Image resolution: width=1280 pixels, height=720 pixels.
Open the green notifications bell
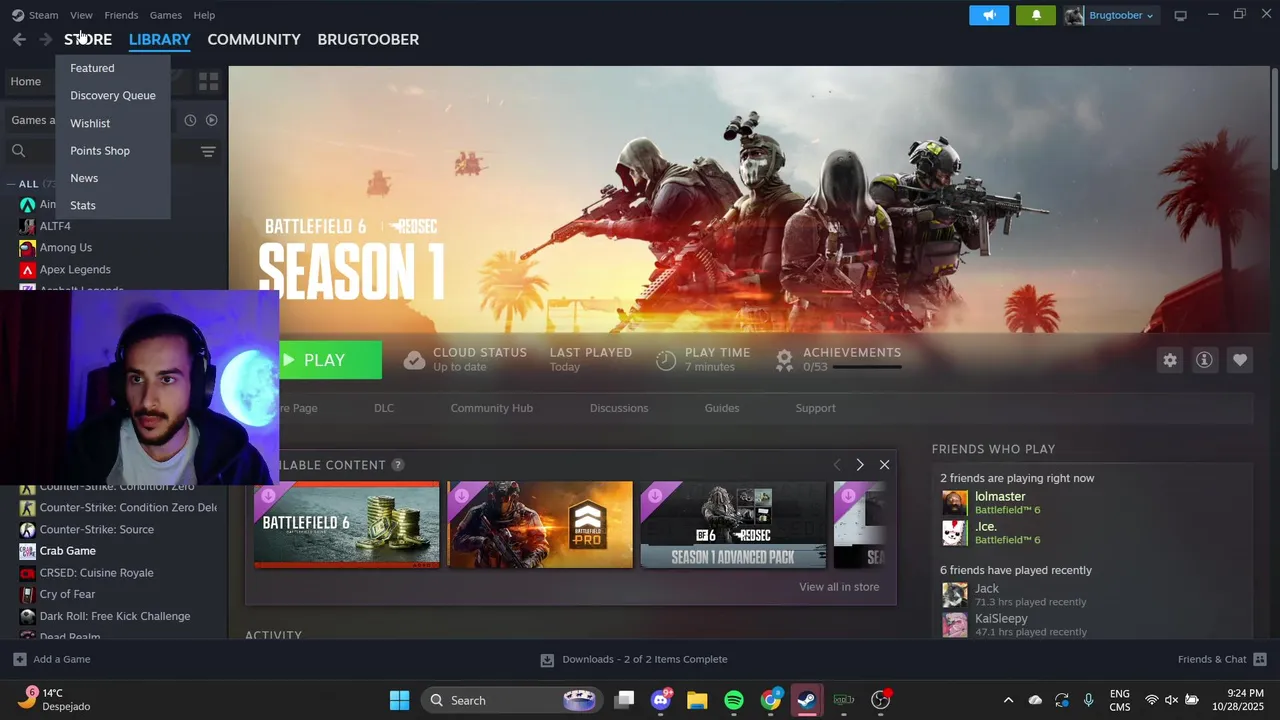[x=1036, y=15]
